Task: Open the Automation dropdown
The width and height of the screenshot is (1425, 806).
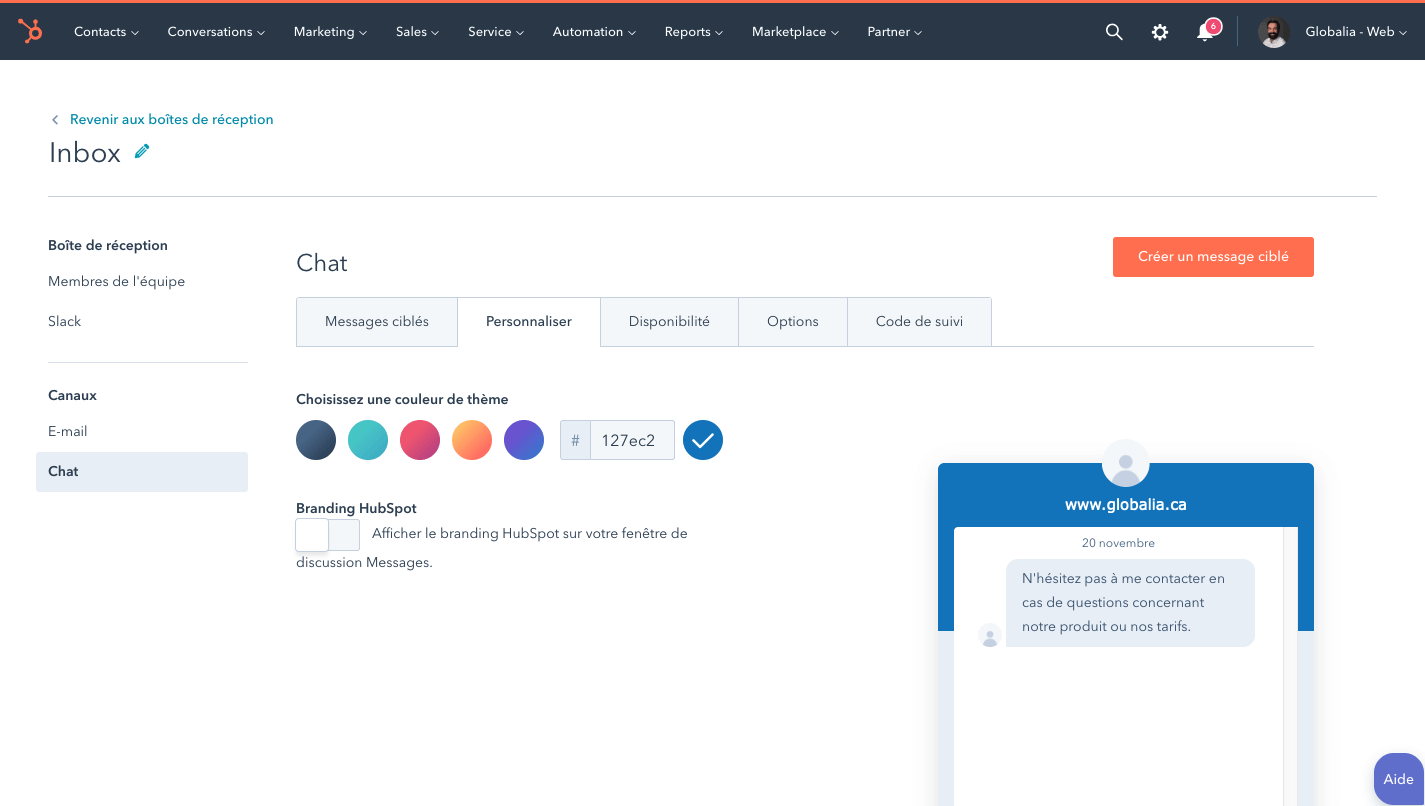Action: (x=594, y=32)
